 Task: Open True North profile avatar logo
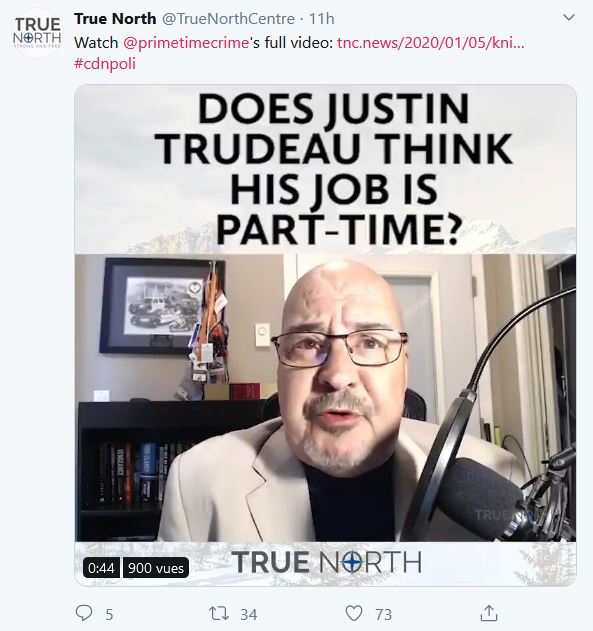pos(37,33)
